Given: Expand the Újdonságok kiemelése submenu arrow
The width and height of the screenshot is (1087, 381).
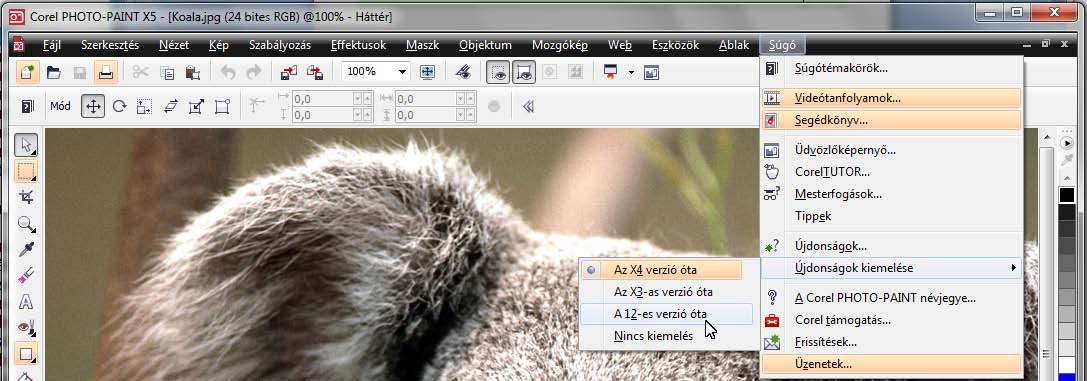Looking at the screenshot, I should click(1014, 267).
